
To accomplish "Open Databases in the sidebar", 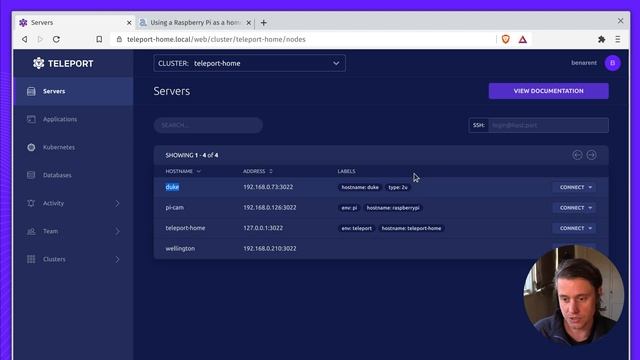I will pyautogui.click(x=73, y=175).
